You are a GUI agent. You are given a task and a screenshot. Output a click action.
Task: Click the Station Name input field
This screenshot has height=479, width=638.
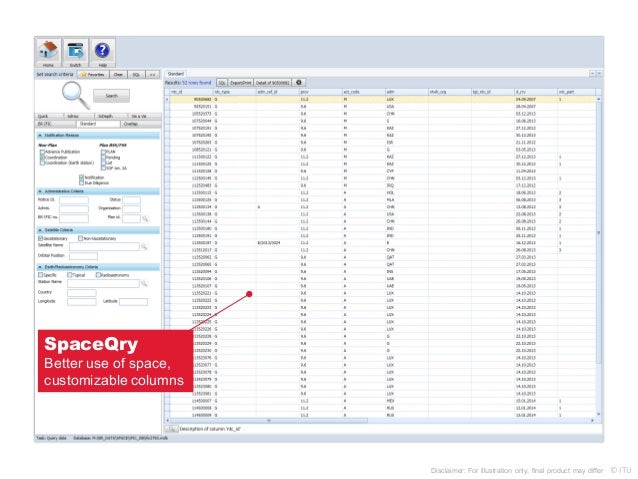pos(103,283)
